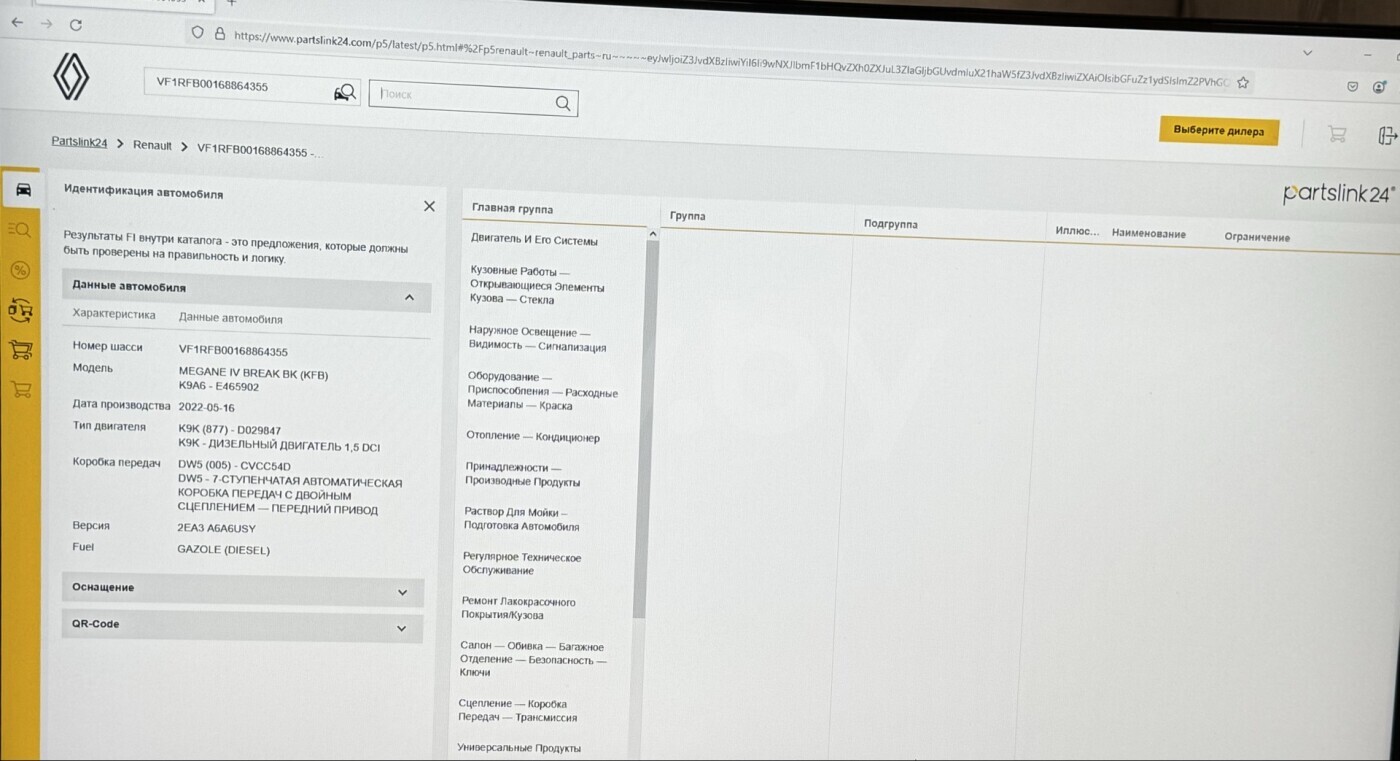Select Ремонт Лакокрасочного Покрытия/Кузова group
Screen dimensions: 1400x761
tap(518, 608)
